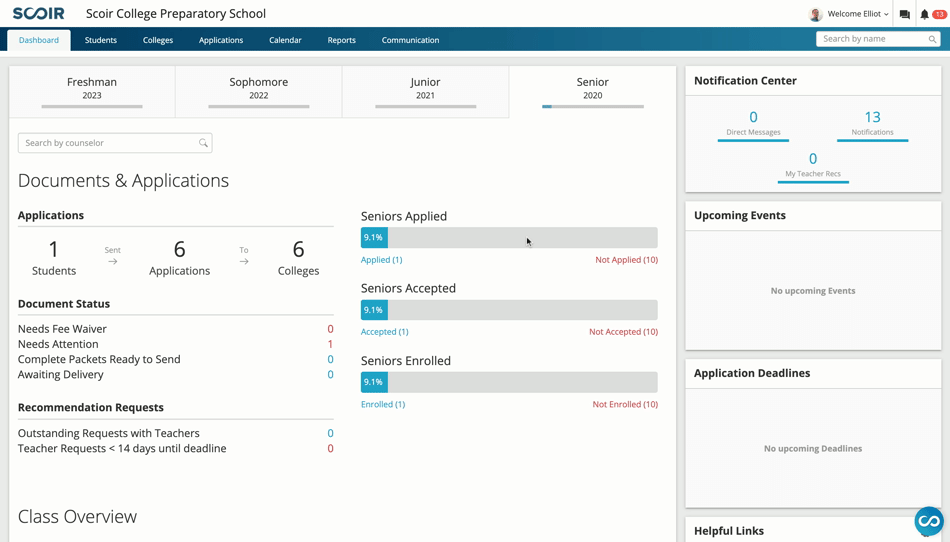The width and height of the screenshot is (950, 542).
Task: Go to the Applications tab
Action: tap(221, 40)
